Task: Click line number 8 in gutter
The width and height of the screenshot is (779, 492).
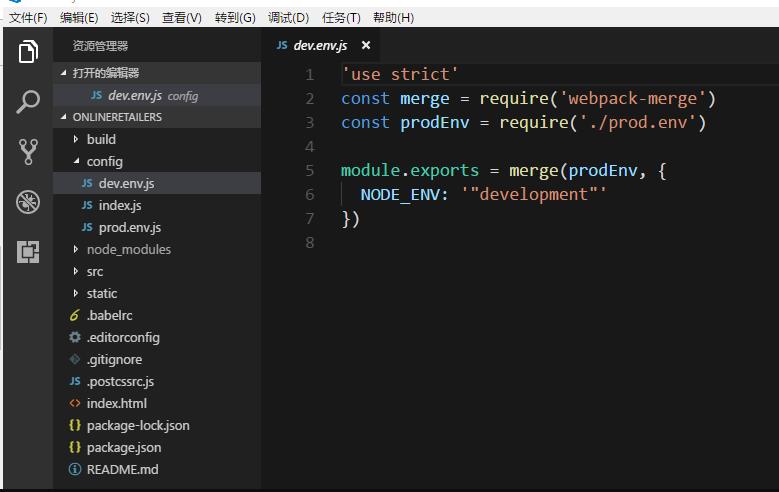Action: coord(310,243)
